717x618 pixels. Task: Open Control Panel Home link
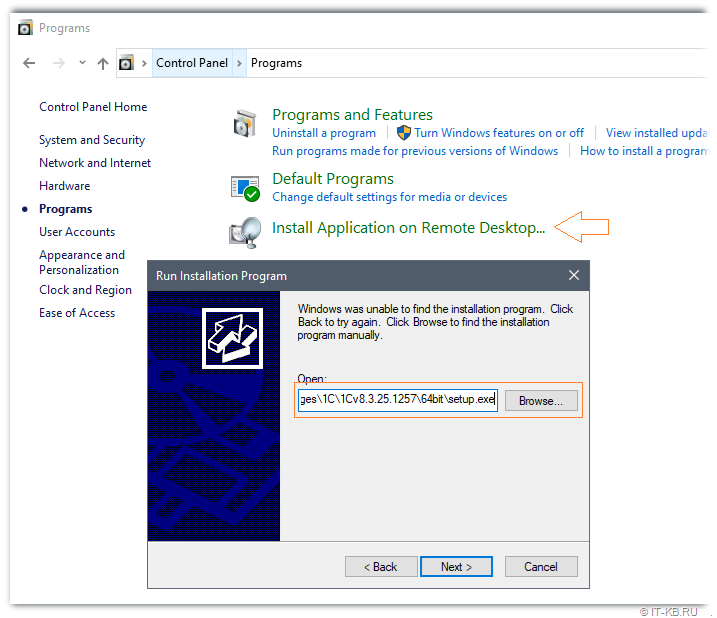tap(93, 107)
